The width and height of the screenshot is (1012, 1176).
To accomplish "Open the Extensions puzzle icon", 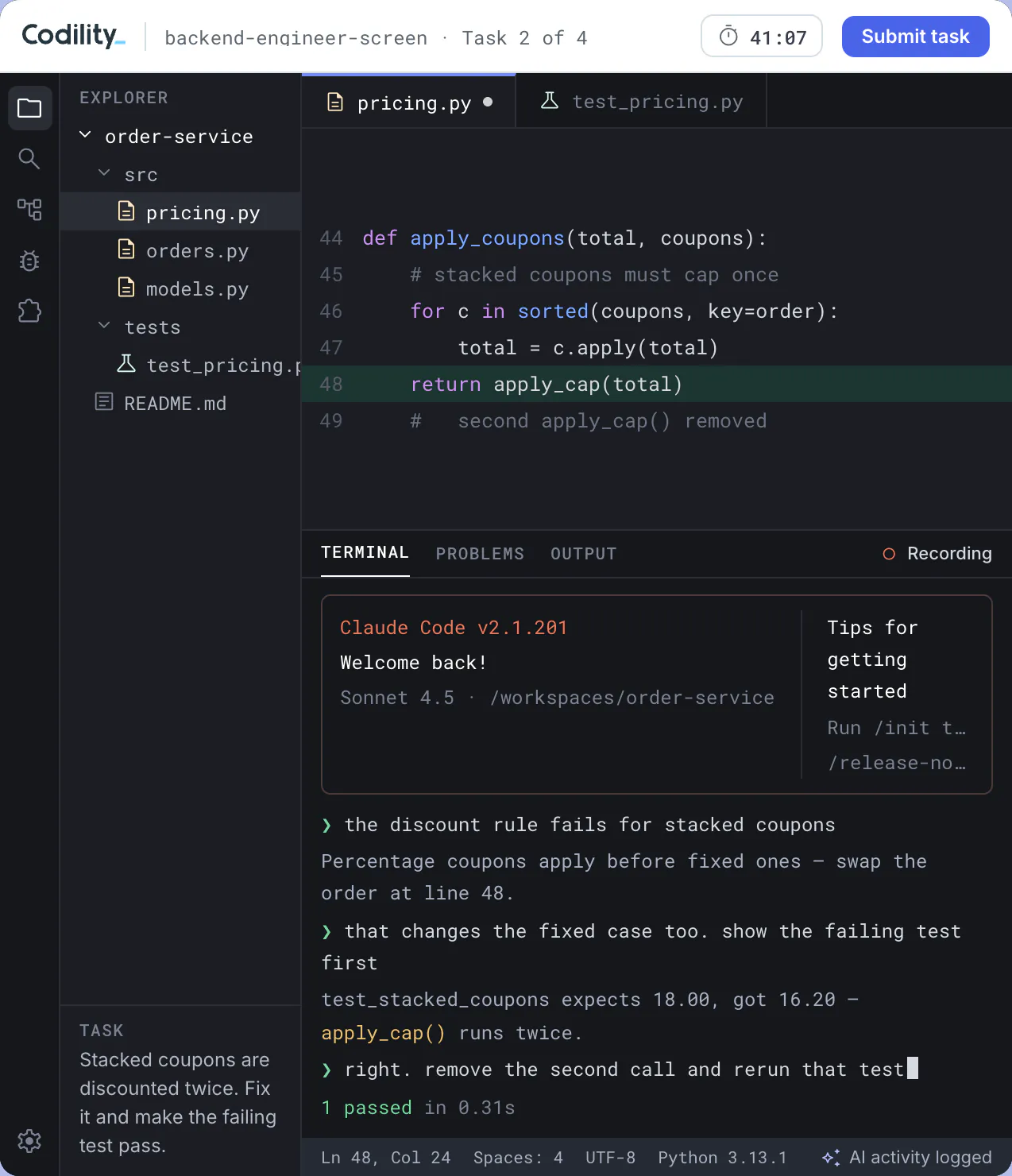I will 29,311.
